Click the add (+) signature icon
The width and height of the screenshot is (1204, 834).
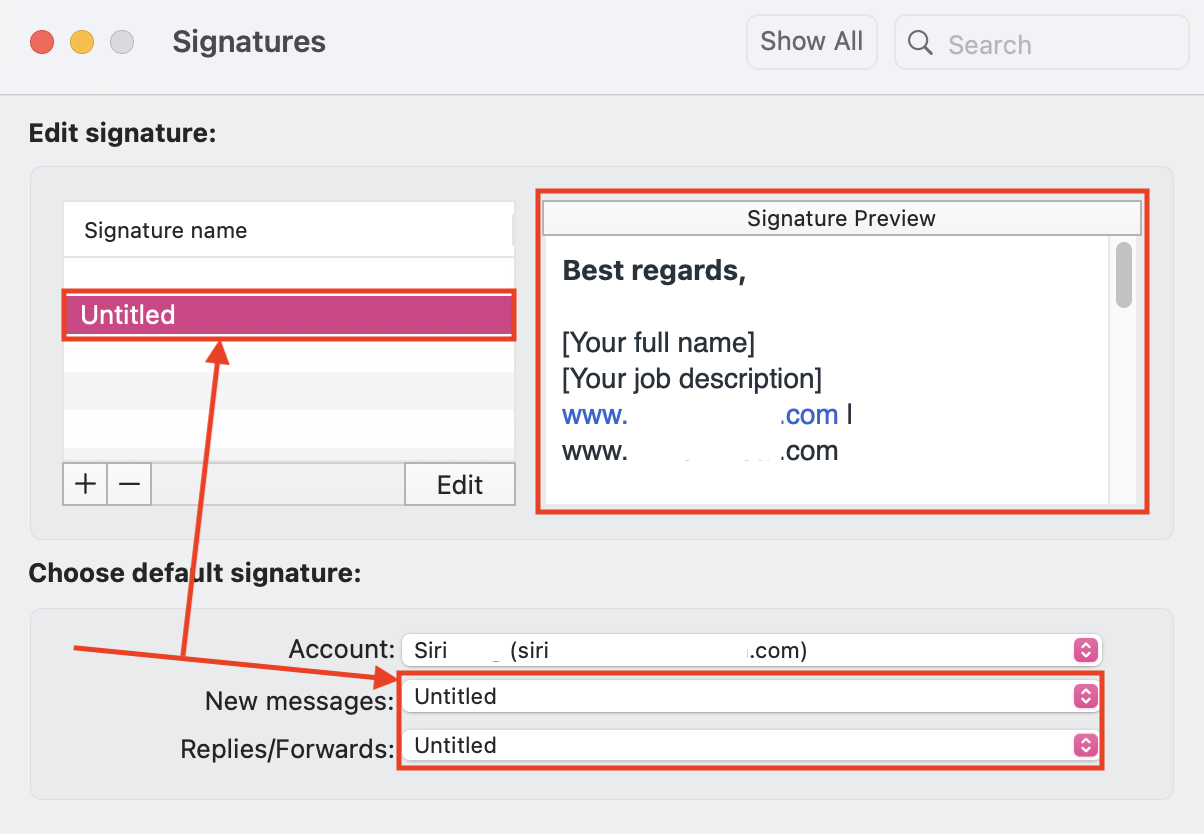(x=85, y=484)
